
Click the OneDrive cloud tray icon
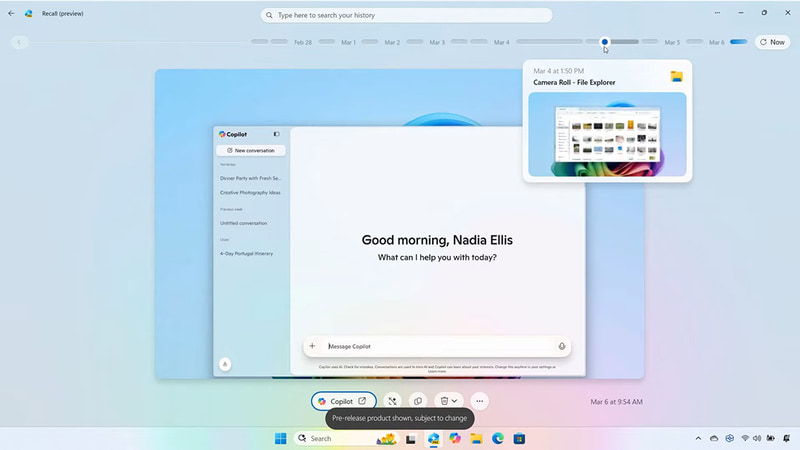click(714, 438)
